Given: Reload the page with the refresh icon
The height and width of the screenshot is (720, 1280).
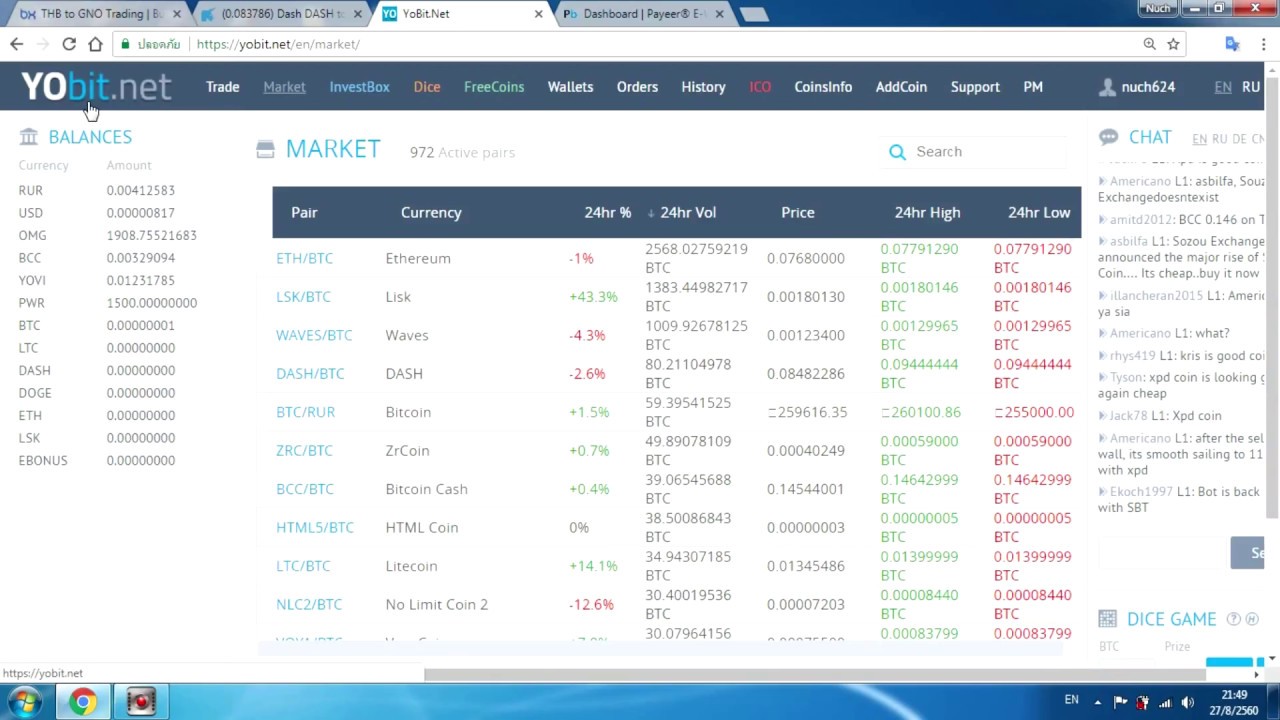Looking at the screenshot, I should 69,44.
